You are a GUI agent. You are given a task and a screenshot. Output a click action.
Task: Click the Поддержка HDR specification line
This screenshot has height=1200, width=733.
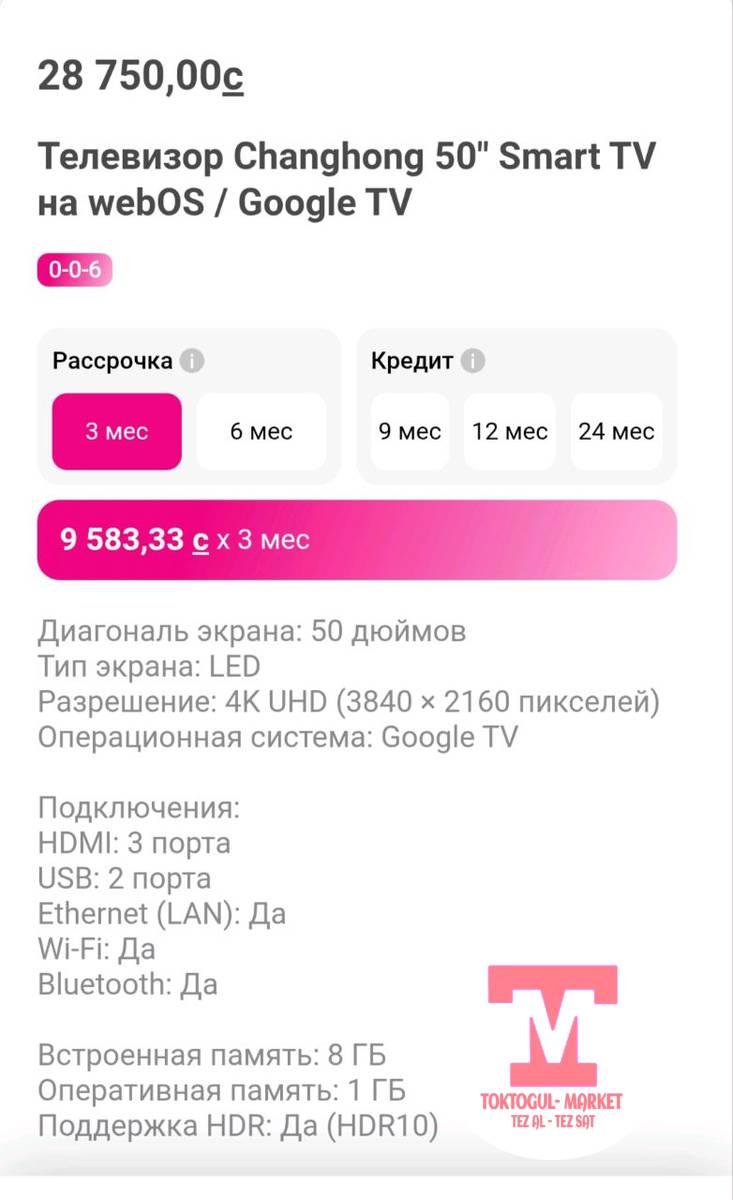[x=238, y=1126]
